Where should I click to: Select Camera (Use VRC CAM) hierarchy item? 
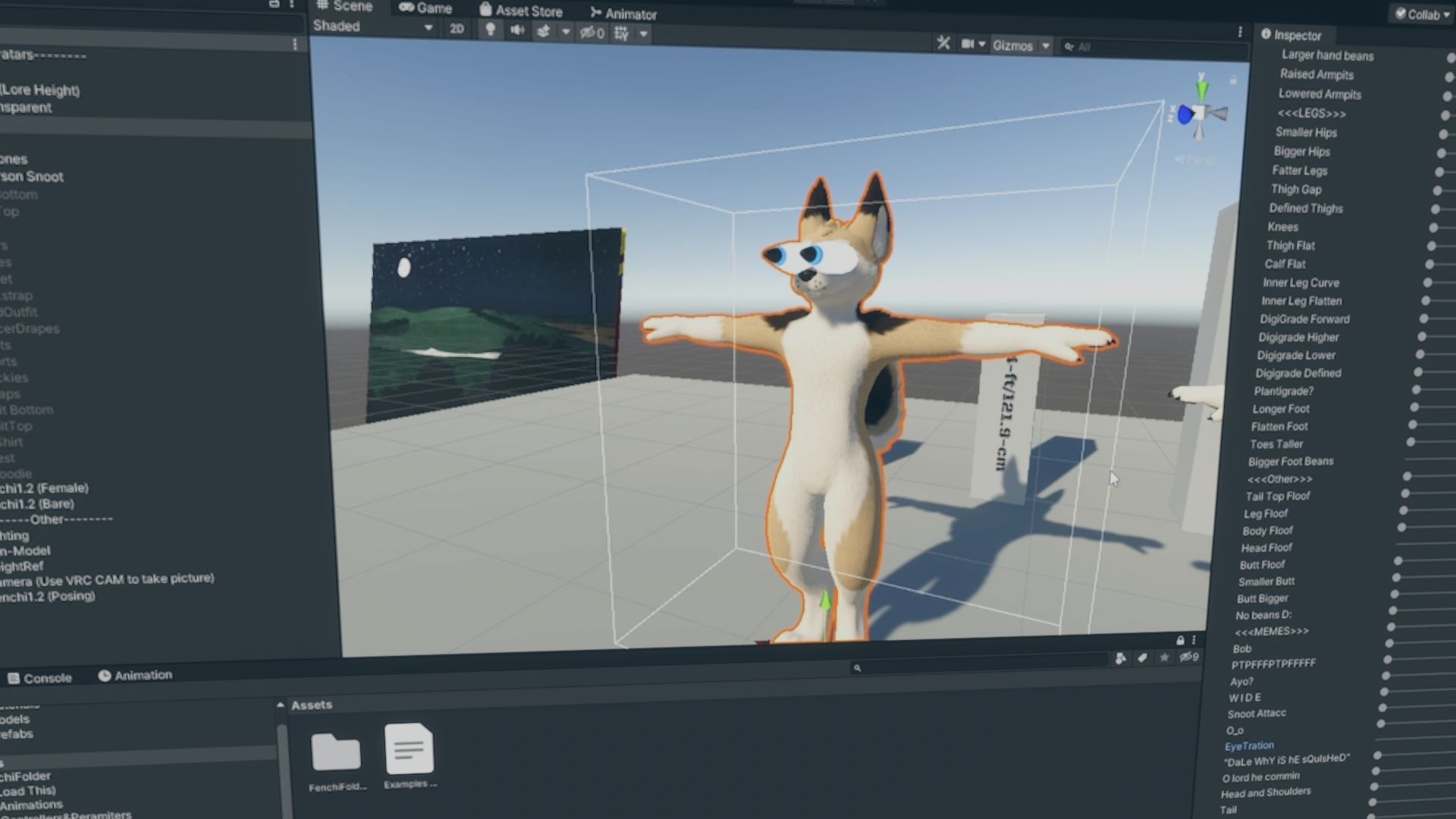point(106,580)
